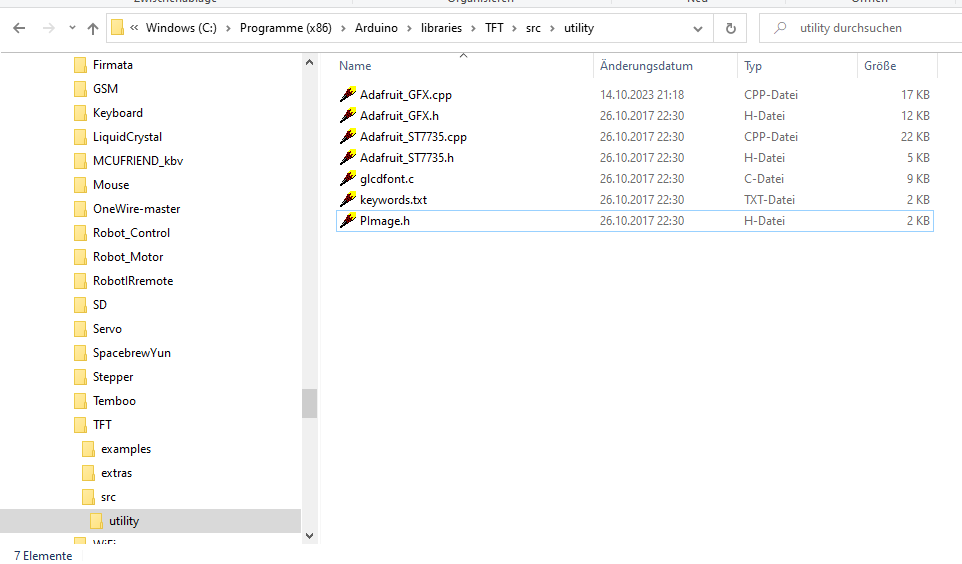This screenshot has width=962, height=564.
Task: Open the Mouse folder in tree
Action: pyautogui.click(x=111, y=185)
